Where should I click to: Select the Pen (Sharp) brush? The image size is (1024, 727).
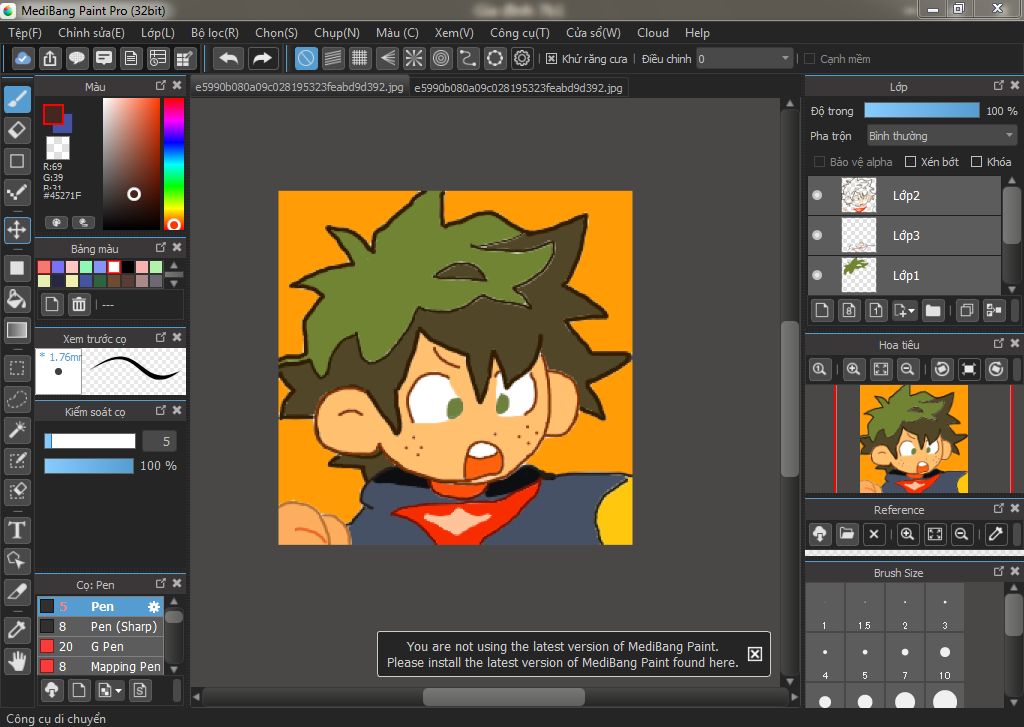click(100, 626)
